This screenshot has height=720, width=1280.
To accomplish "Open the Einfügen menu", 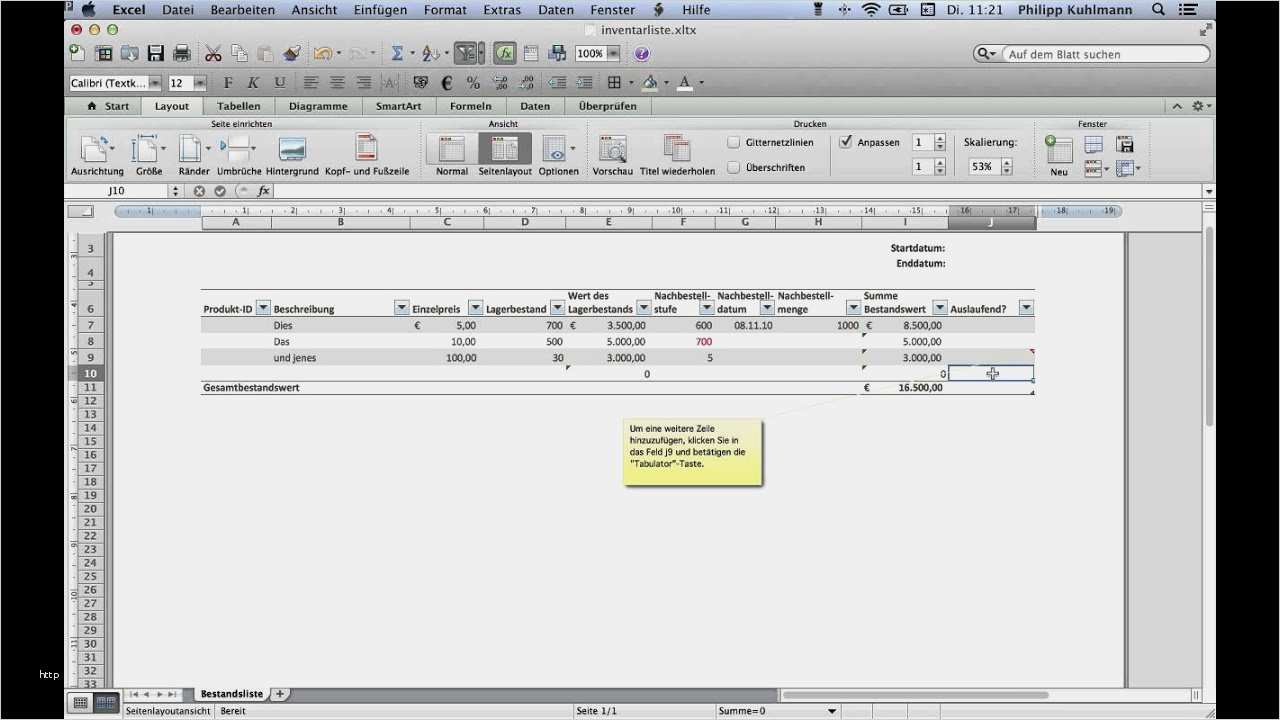I will pos(380,10).
